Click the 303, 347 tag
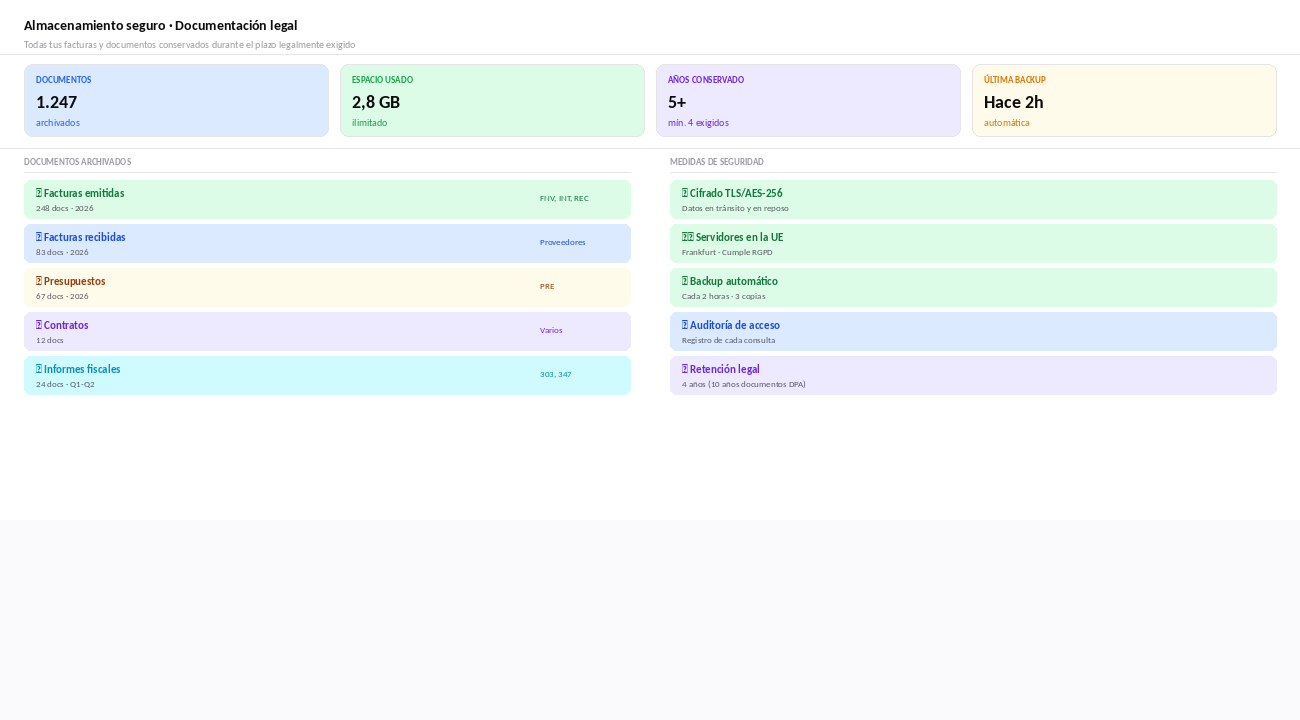The height and width of the screenshot is (720, 1300). [x=555, y=374]
